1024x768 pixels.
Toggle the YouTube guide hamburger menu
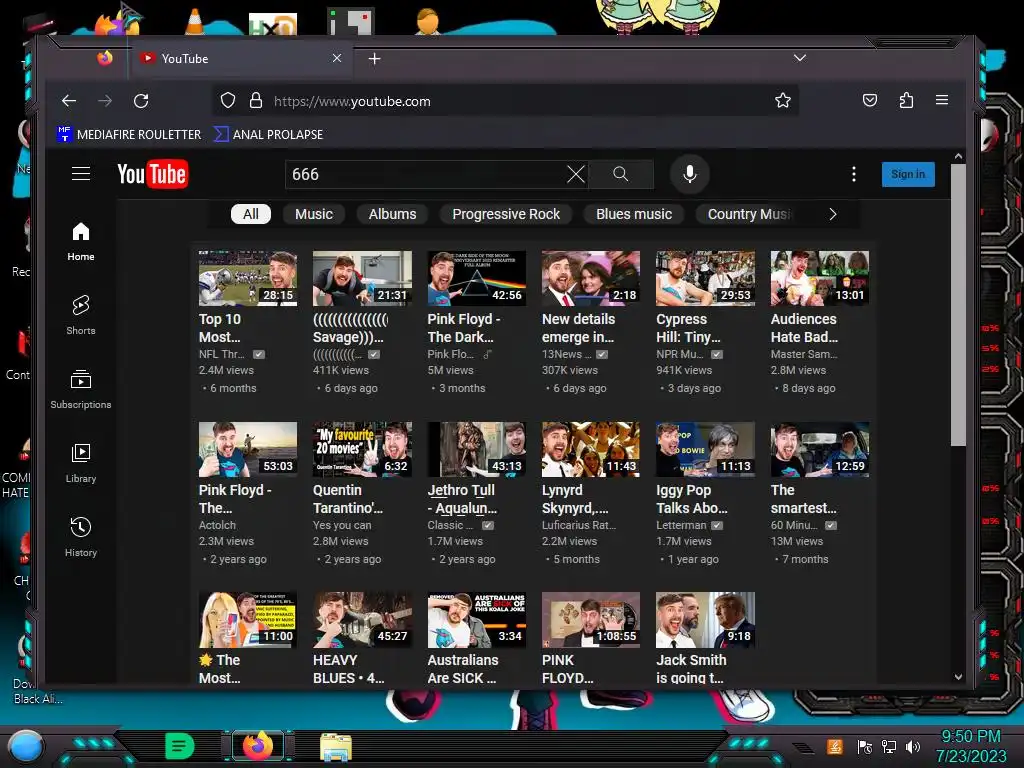(81, 174)
